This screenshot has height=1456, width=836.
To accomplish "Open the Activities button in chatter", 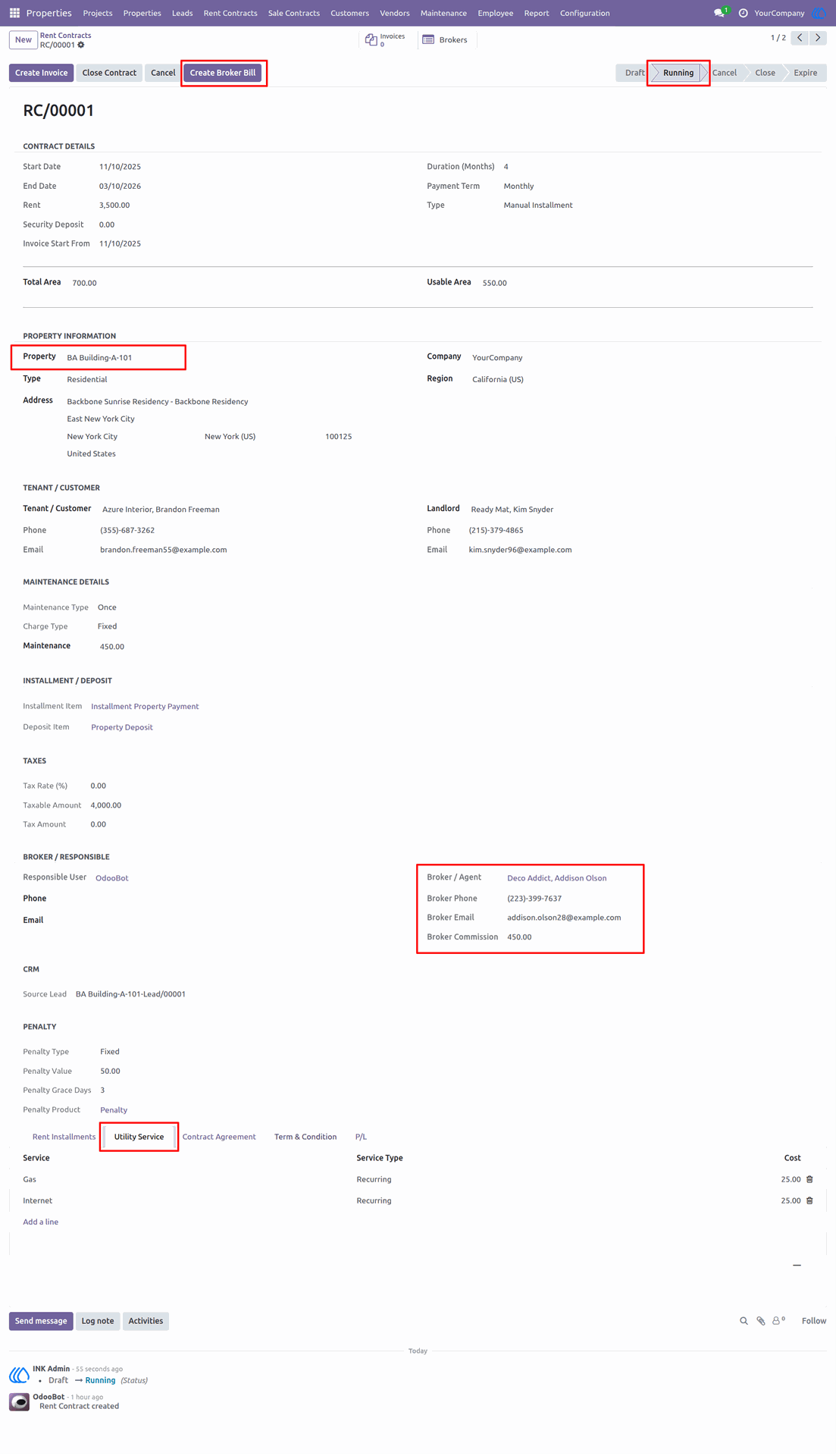I will click(146, 1321).
